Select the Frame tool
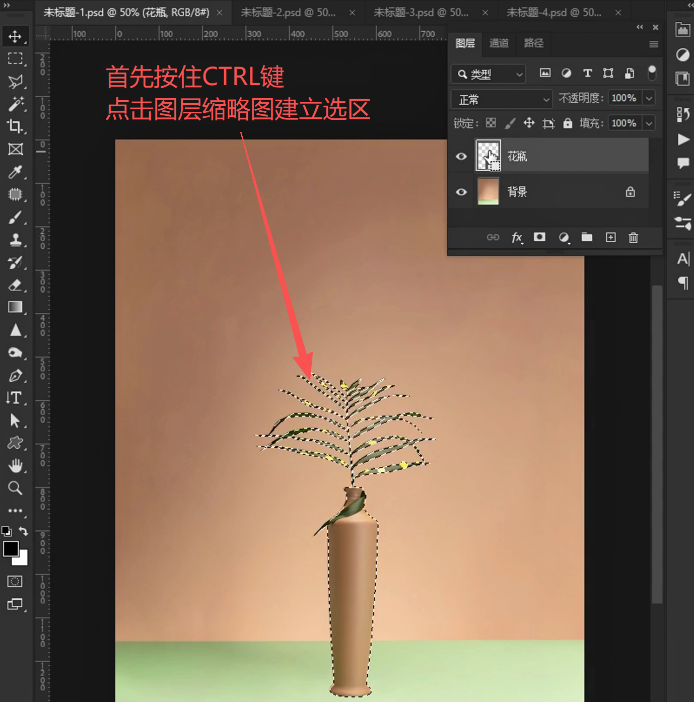 pos(15,149)
